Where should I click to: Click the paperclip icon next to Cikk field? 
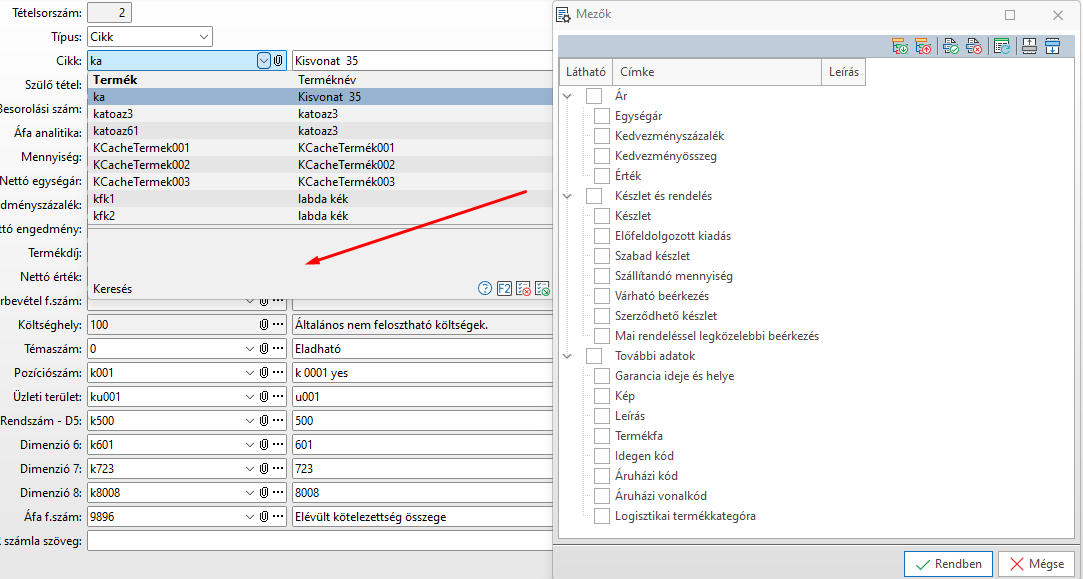[278, 61]
